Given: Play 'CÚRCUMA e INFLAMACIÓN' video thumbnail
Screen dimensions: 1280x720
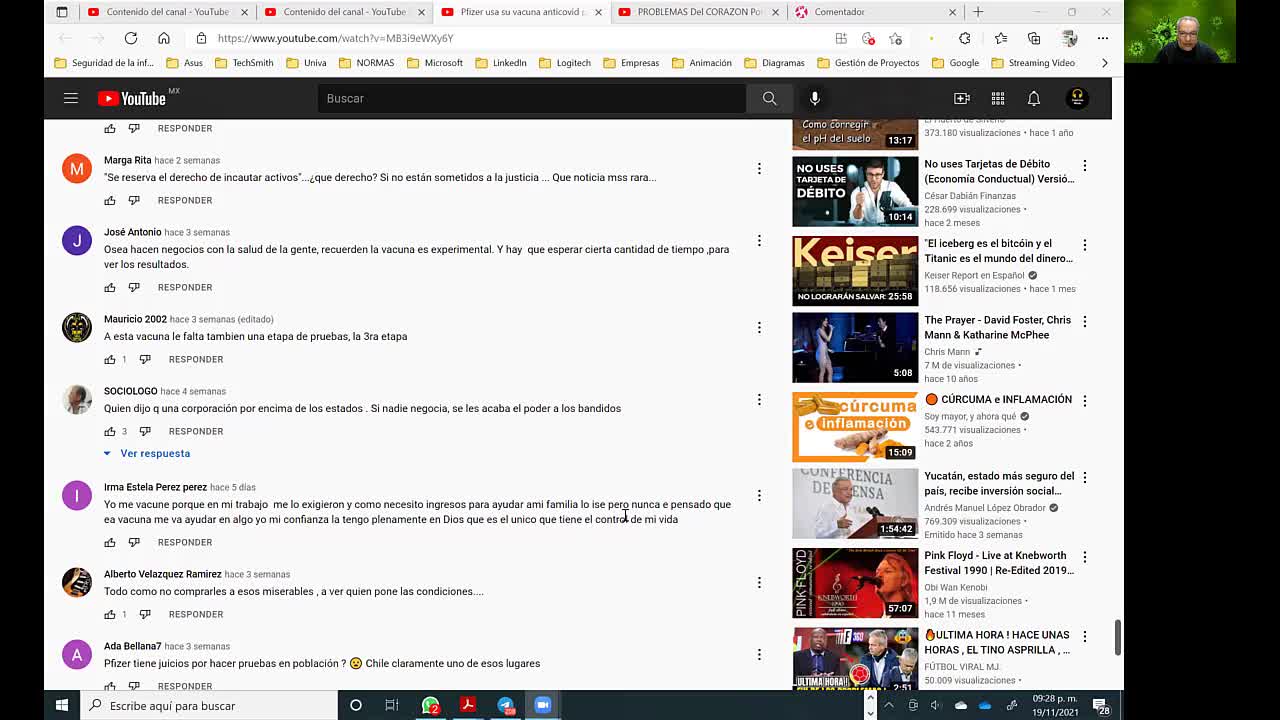Looking at the screenshot, I should pyautogui.click(x=855, y=427).
